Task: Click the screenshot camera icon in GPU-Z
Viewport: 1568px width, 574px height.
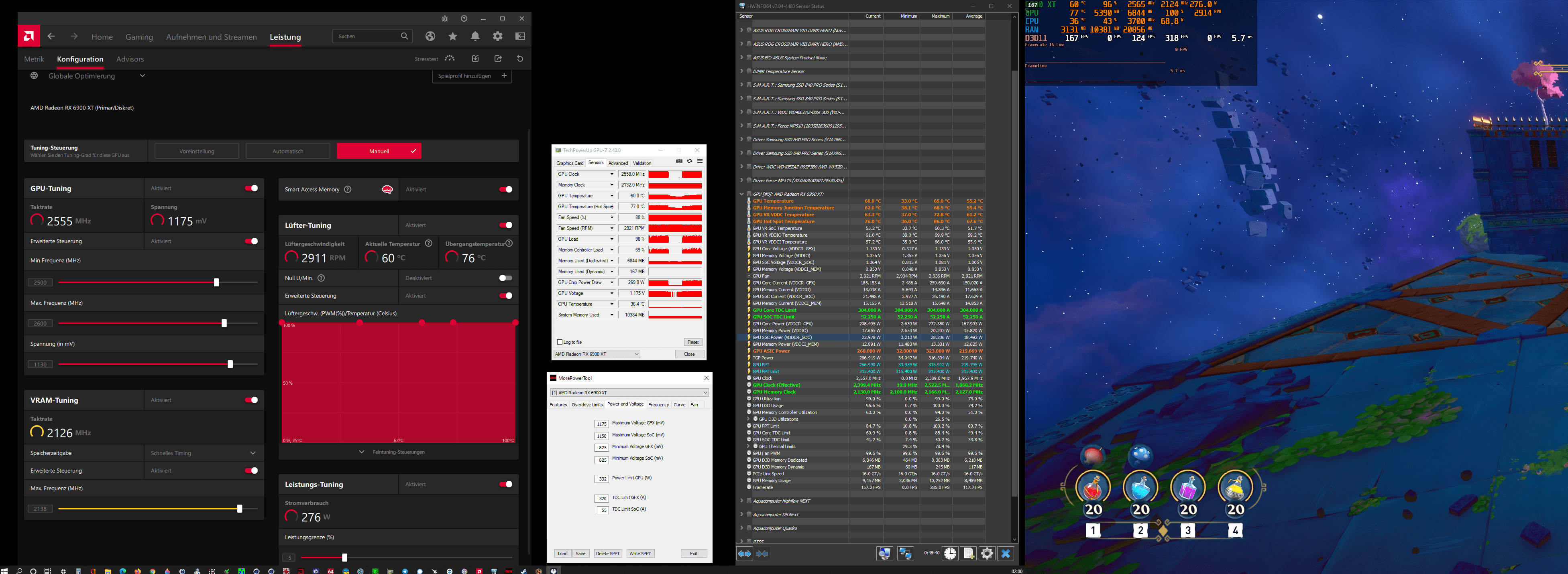Action: [679, 161]
